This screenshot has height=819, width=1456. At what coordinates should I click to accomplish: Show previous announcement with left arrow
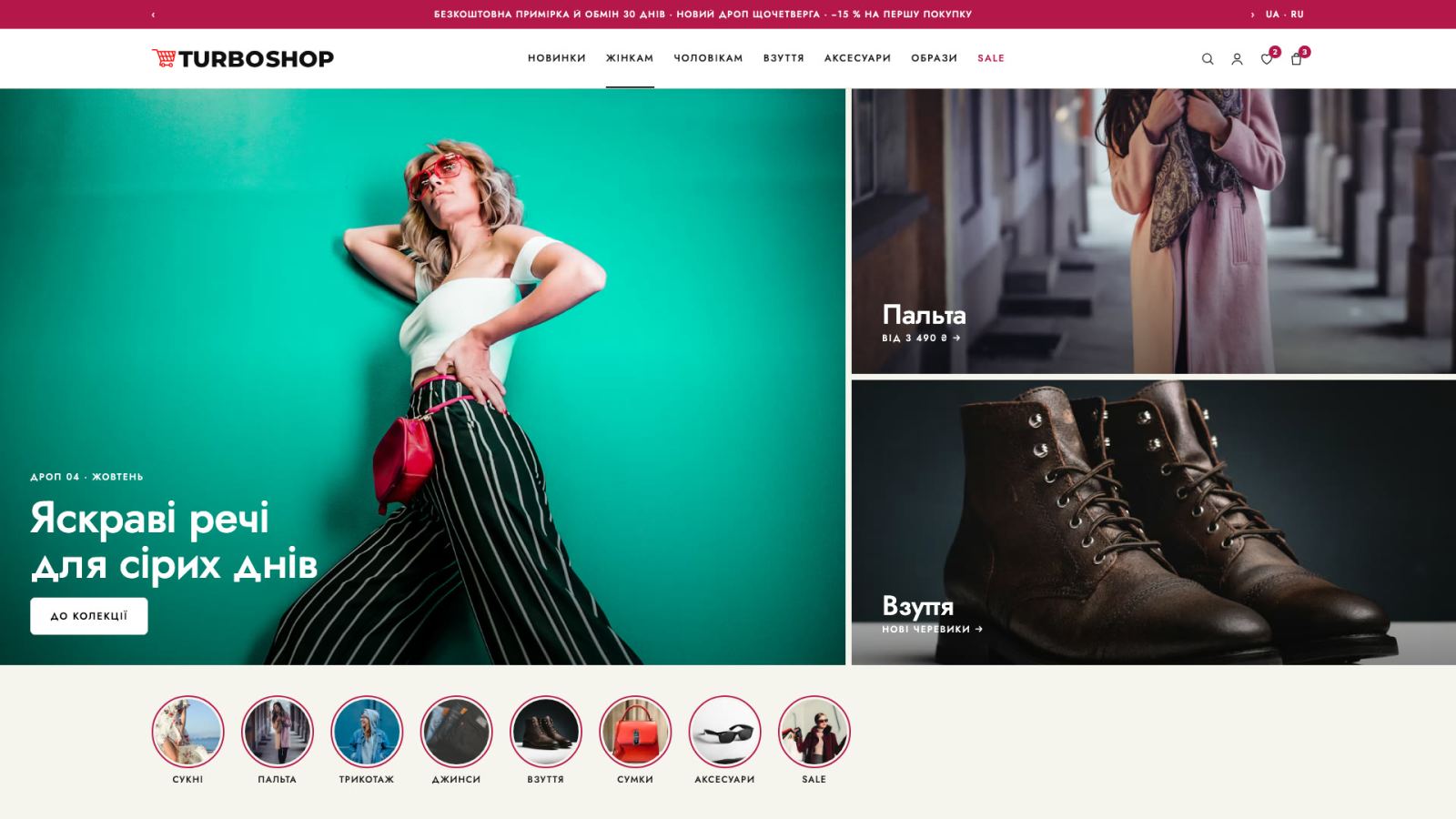tap(153, 15)
